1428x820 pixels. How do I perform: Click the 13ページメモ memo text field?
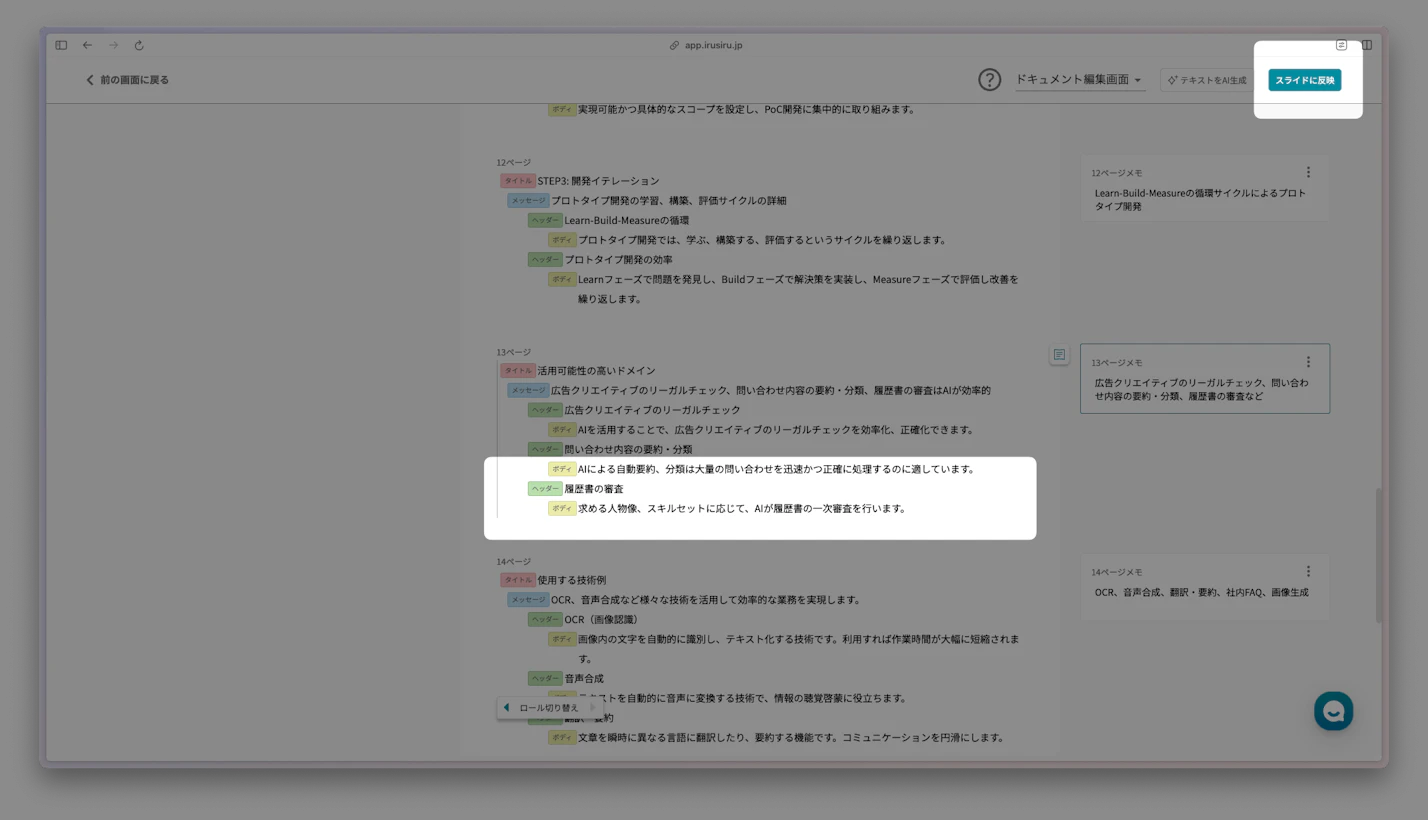1200,389
